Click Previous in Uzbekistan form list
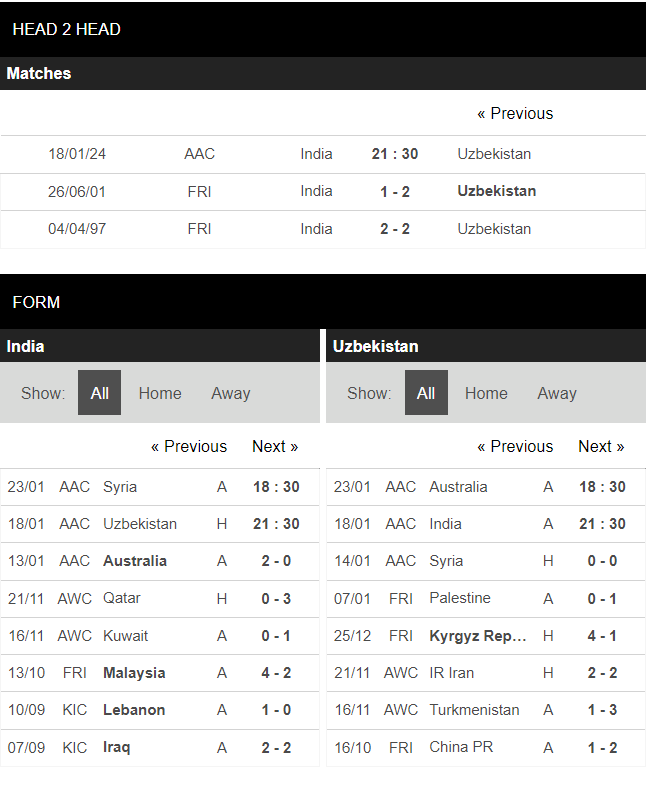Viewport: 650px width, 789px height. tap(515, 447)
